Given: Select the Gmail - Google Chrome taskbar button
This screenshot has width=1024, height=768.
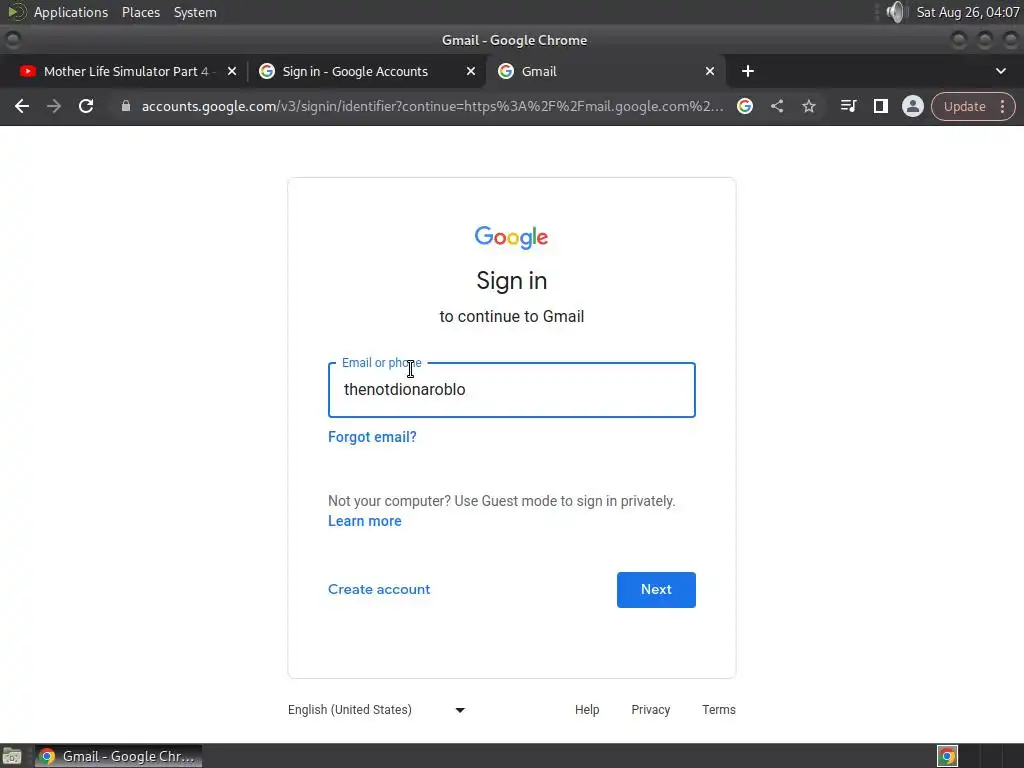Looking at the screenshot, I should pos(118,756).
